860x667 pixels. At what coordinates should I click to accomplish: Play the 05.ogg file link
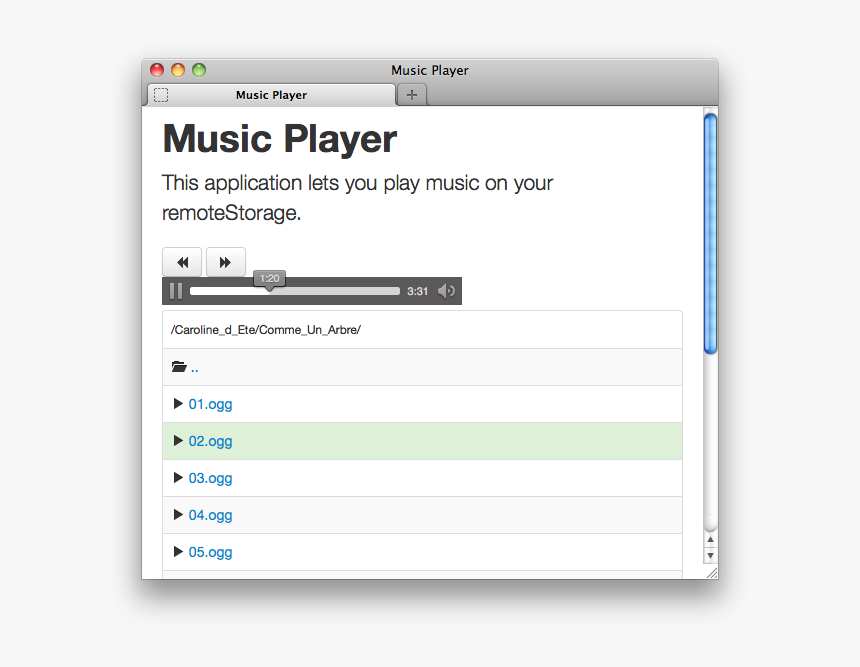tap(210, 552)
